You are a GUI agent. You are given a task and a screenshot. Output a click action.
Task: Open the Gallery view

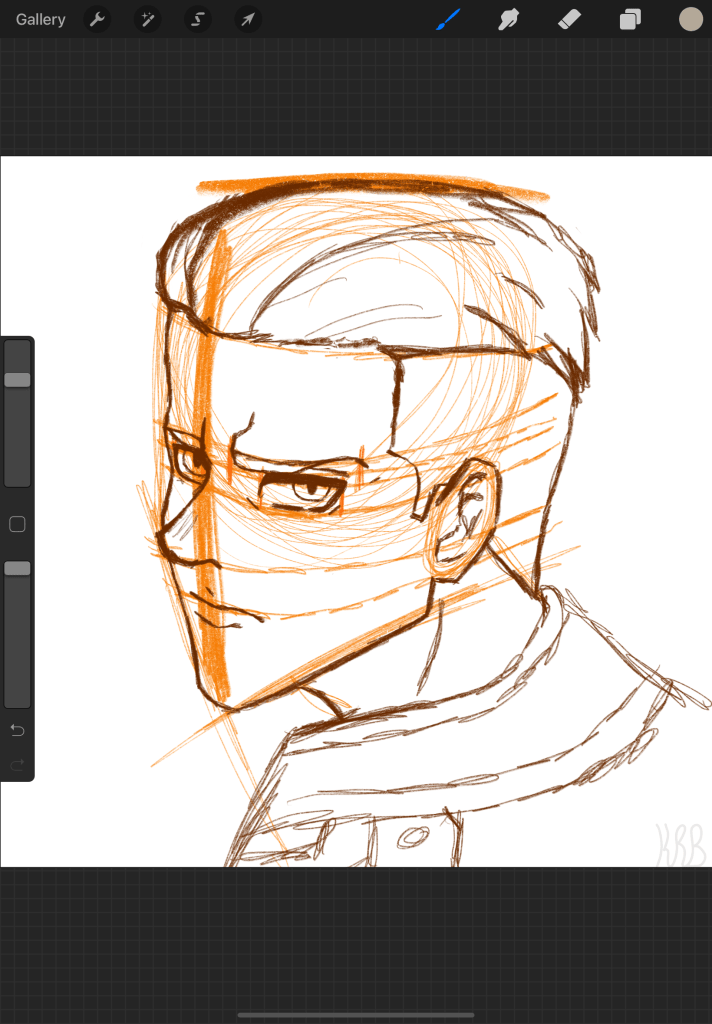[40, 20]
